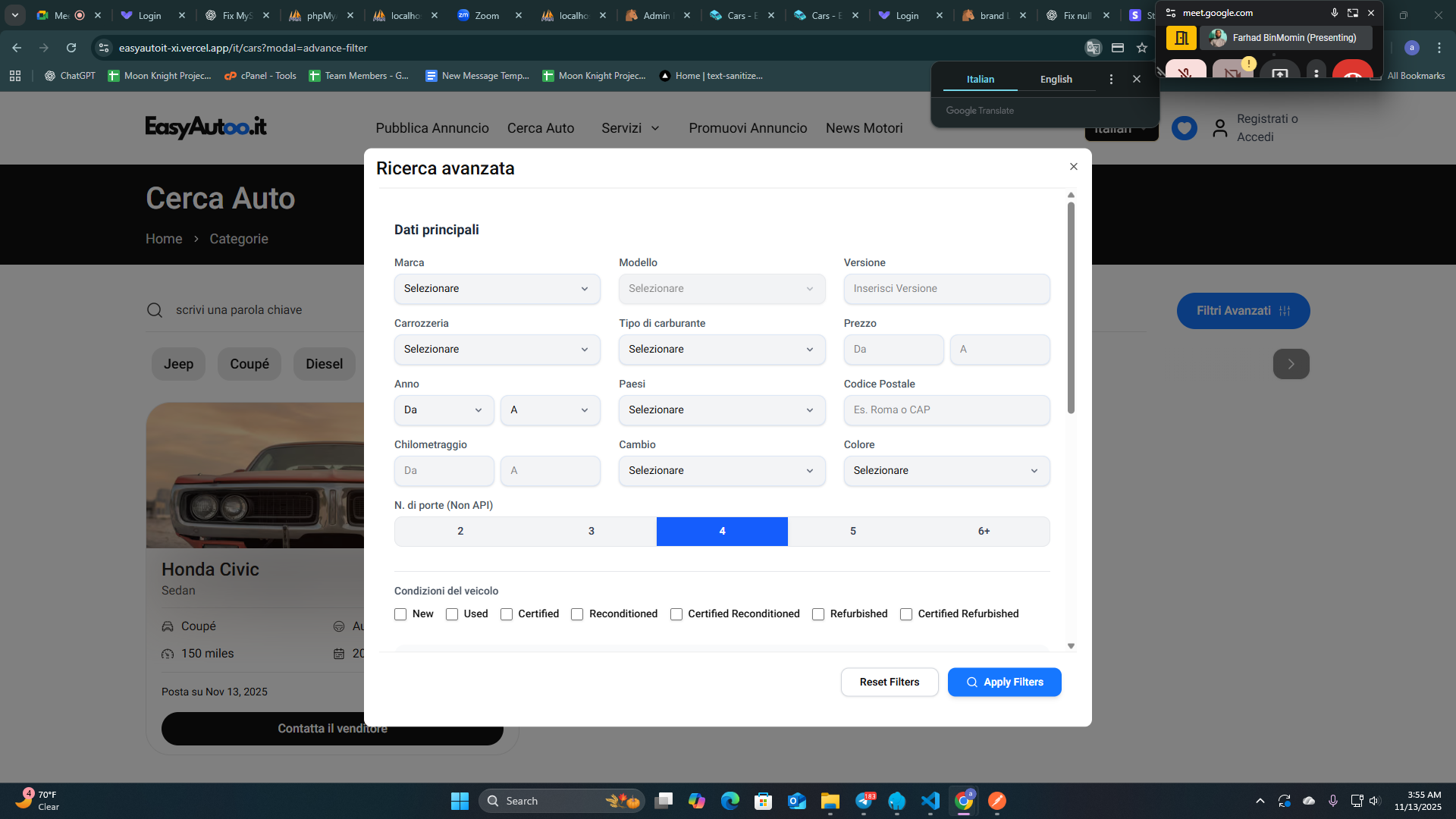
Task: Click the Codice Postale input field
Action: [x=946, y=410]
